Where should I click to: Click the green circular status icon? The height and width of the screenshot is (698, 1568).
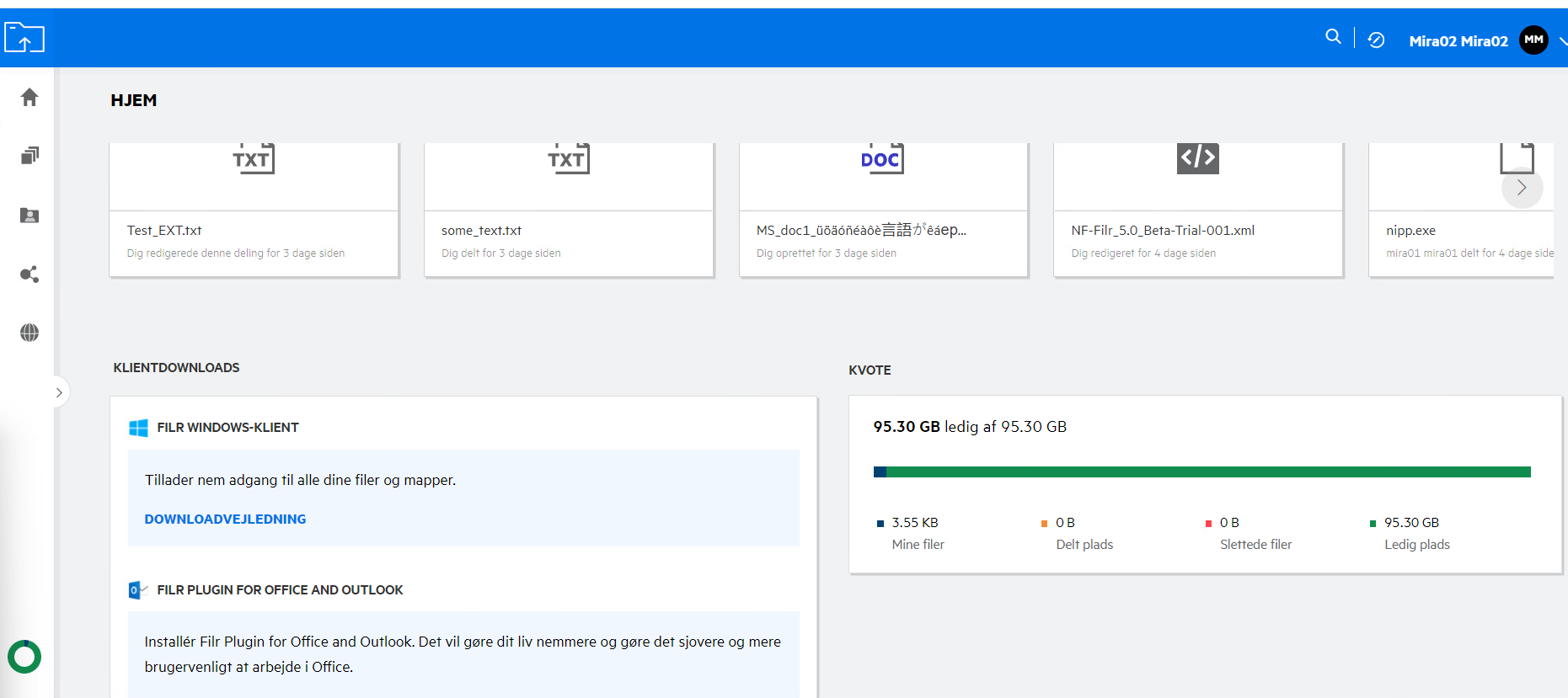point(24,657)
